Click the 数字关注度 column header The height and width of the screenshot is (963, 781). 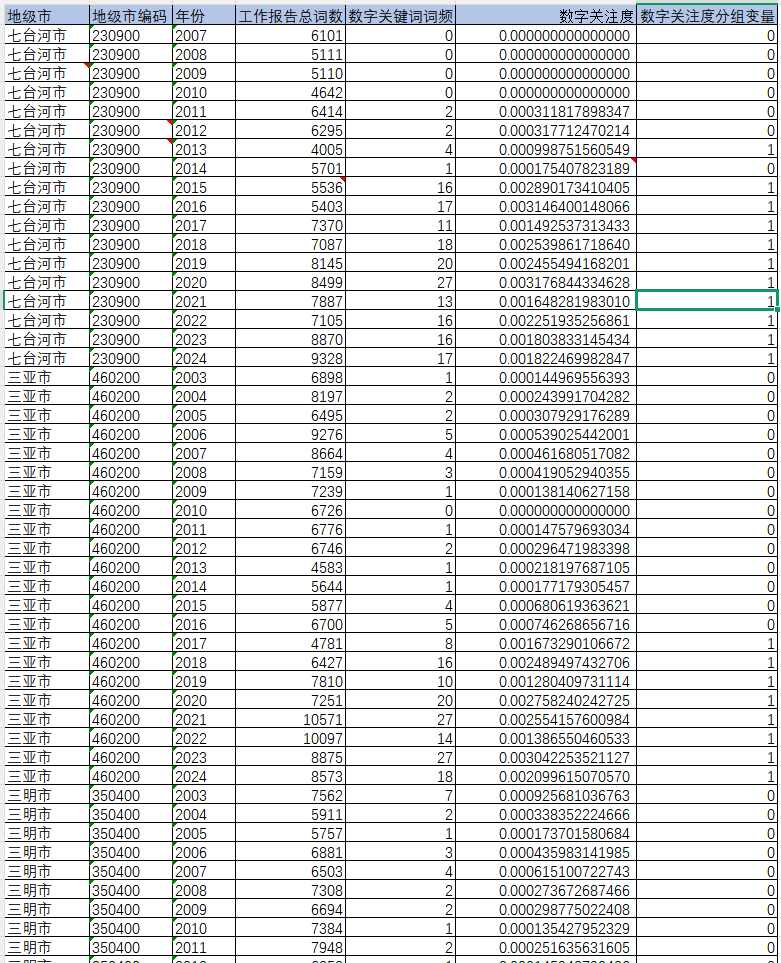[546, 16]
